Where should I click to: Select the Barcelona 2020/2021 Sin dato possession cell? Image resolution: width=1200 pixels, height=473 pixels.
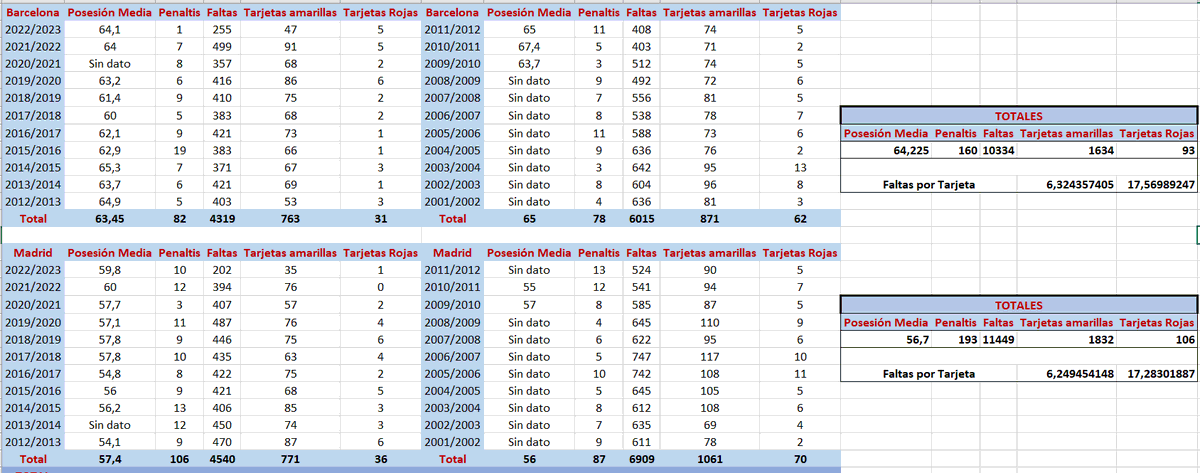[x=109, y=64]
